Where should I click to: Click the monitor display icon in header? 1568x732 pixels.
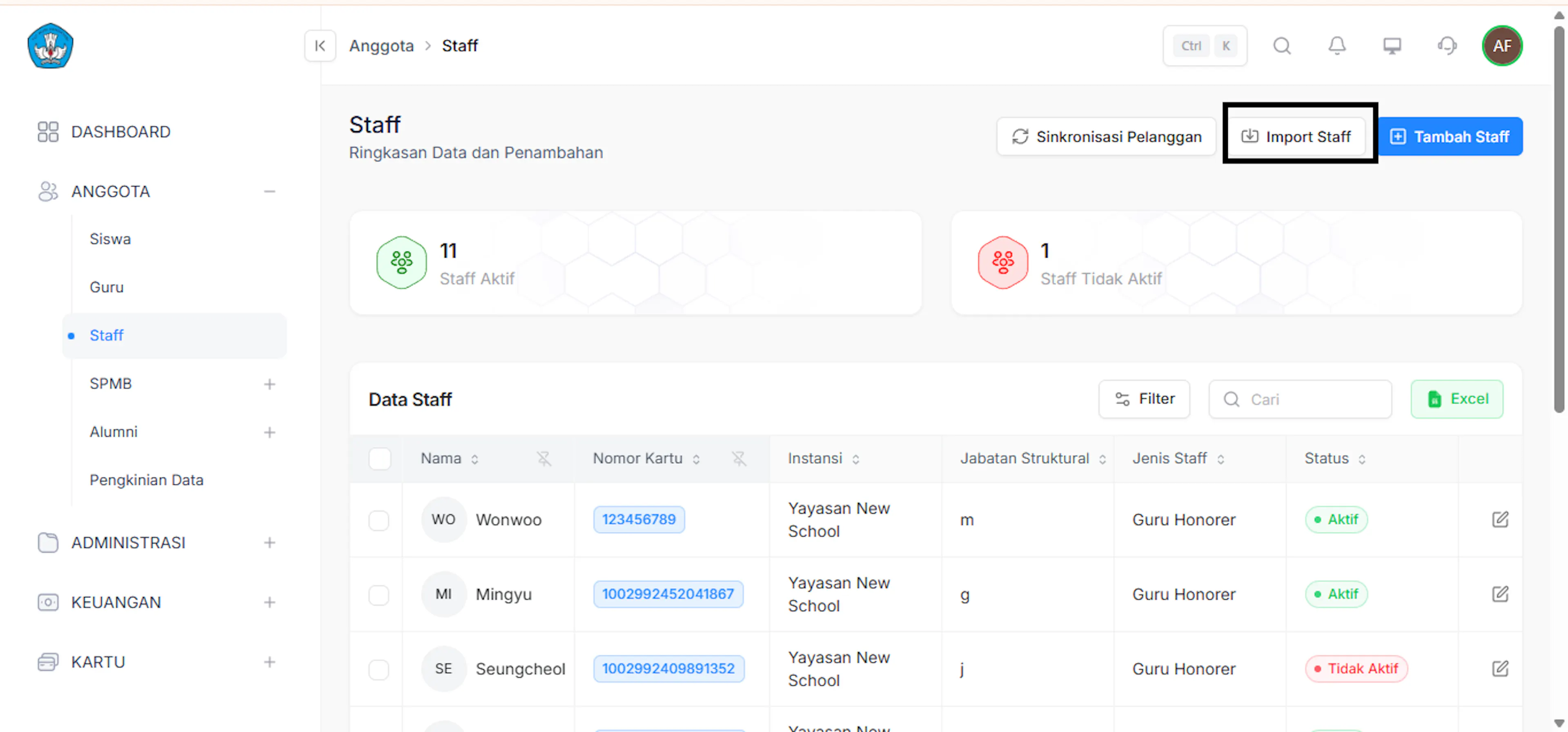1392,46
